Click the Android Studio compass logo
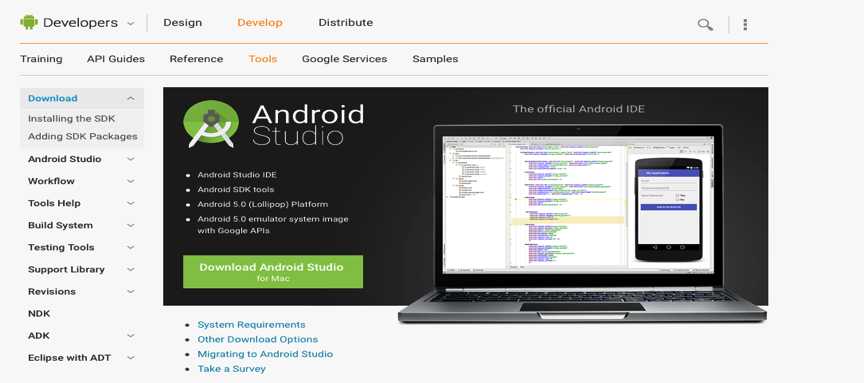 point(211,124)
